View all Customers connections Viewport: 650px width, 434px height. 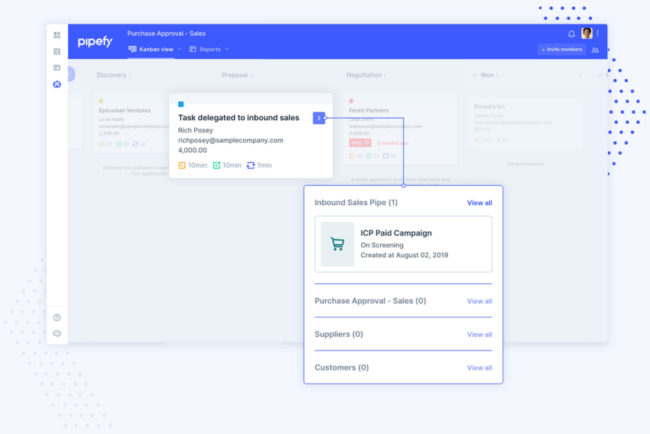[x=479, y=368]
